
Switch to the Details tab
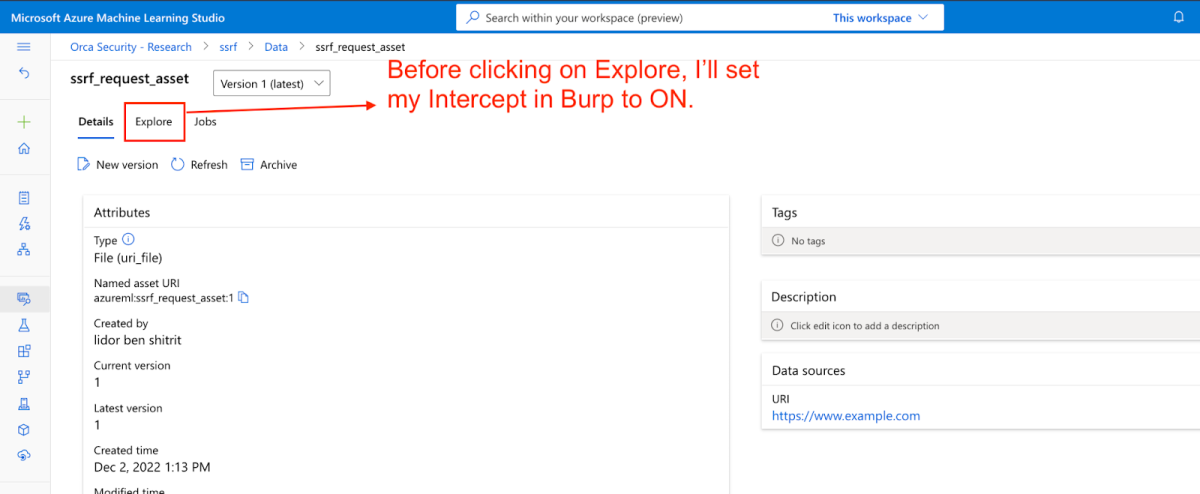tap(96, 122)
